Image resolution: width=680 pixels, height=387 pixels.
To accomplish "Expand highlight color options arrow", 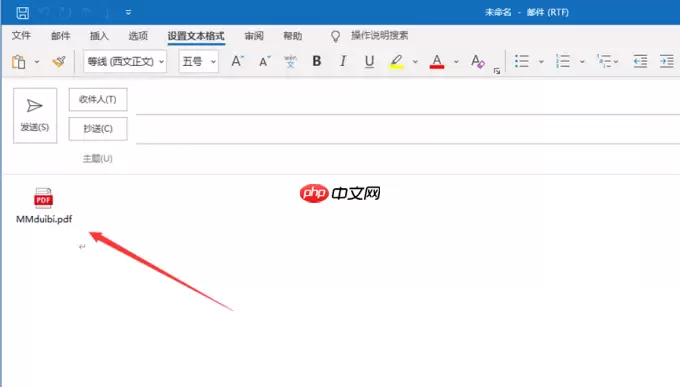I will (415, 62).
